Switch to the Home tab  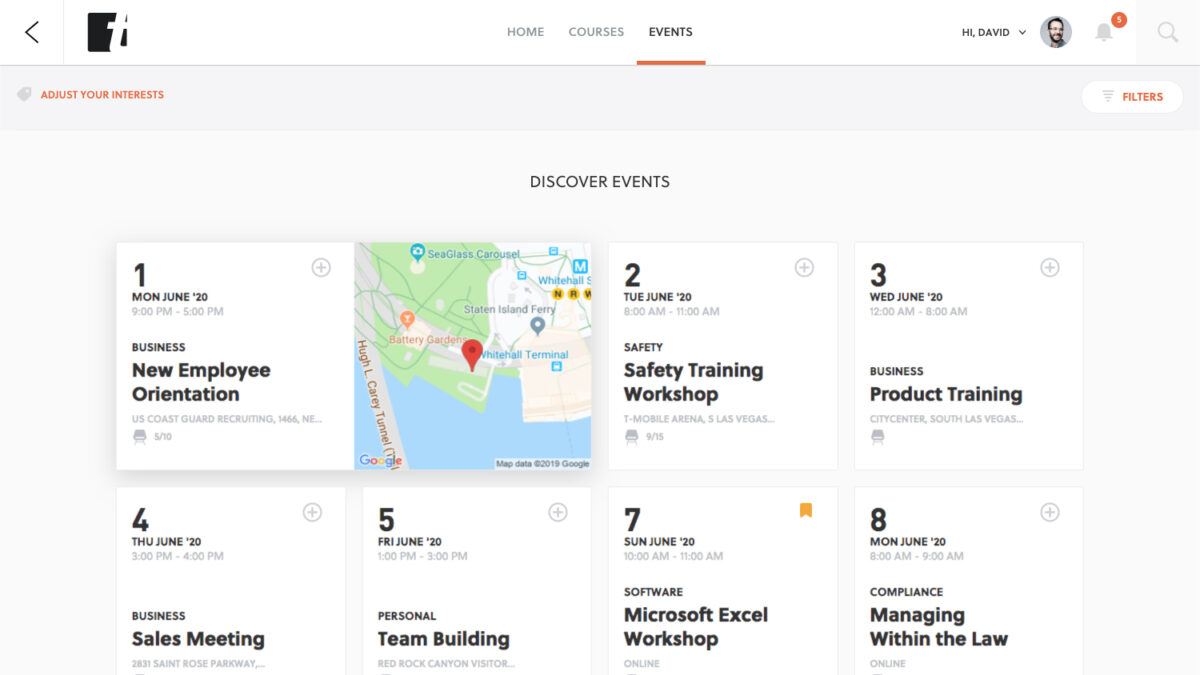[525, 32]
